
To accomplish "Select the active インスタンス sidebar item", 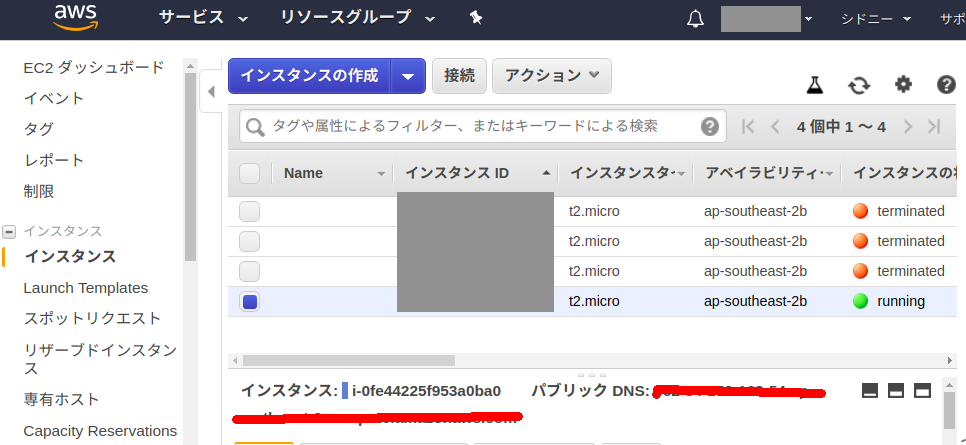I will tap(70, 256).
